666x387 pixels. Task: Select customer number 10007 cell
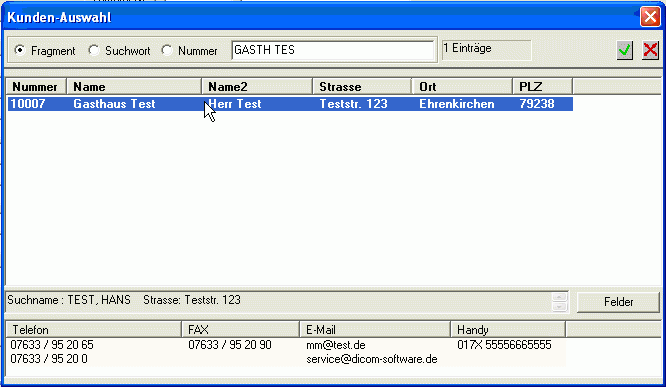28,104
